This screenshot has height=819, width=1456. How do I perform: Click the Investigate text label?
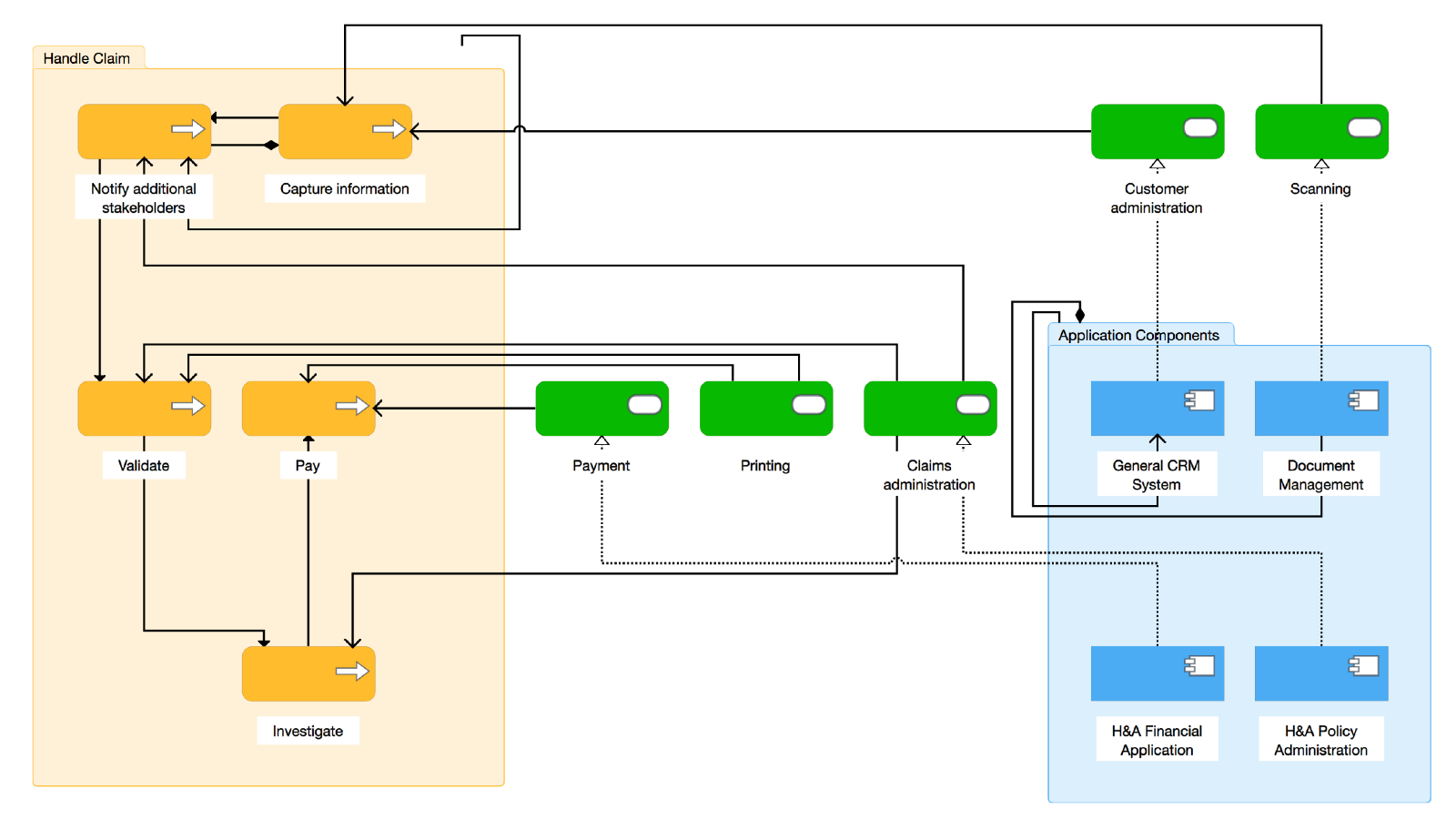click(308, 731)
